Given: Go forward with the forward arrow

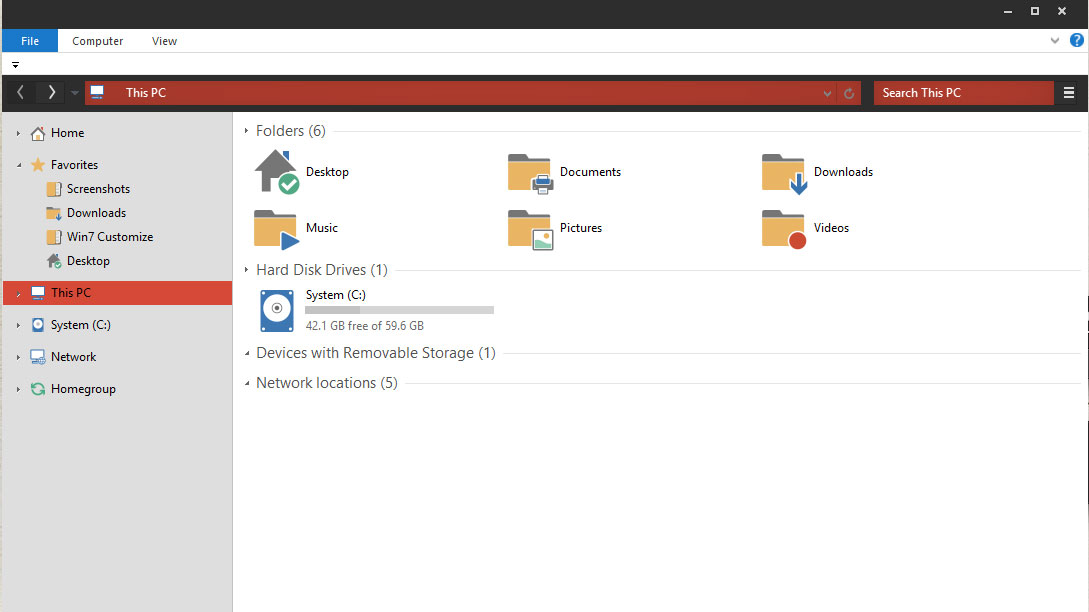Looking at the screenshot, I should point(51,92).
